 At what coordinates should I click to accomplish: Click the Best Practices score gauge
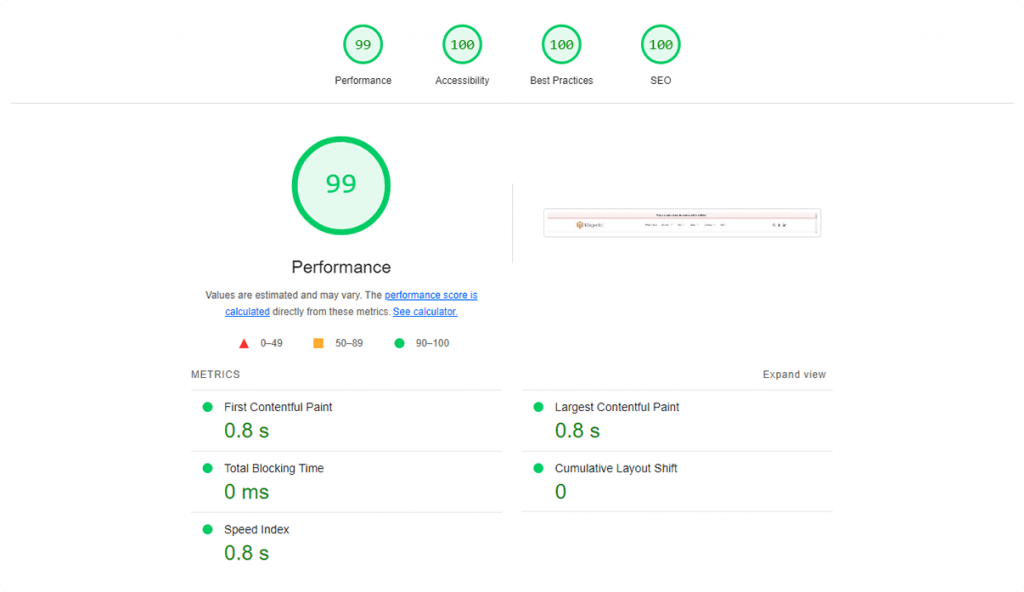pos(561,44)
